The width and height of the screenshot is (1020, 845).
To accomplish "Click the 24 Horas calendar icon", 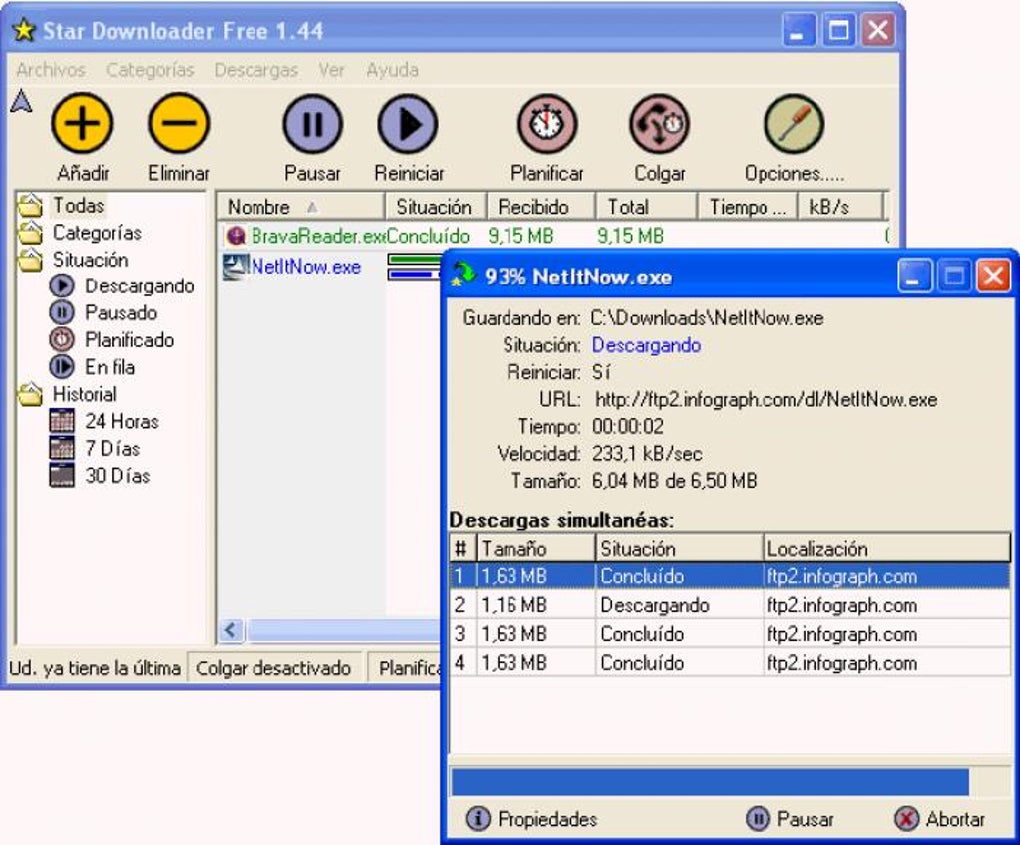I will click(x=62, y=421).
